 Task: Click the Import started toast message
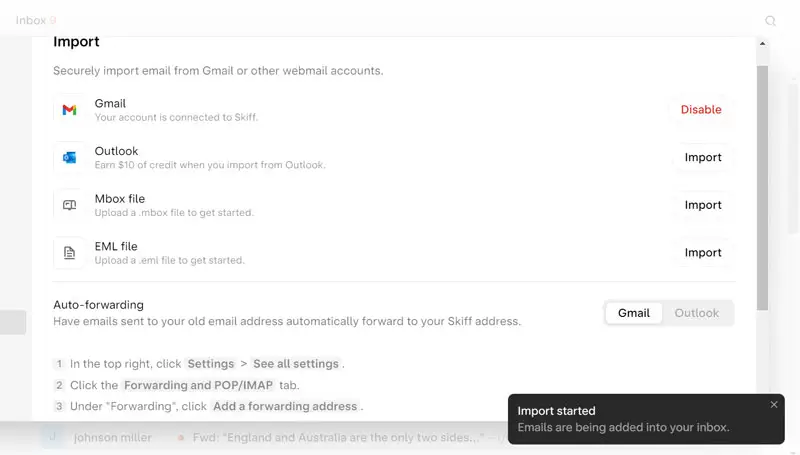click(623, 419)
